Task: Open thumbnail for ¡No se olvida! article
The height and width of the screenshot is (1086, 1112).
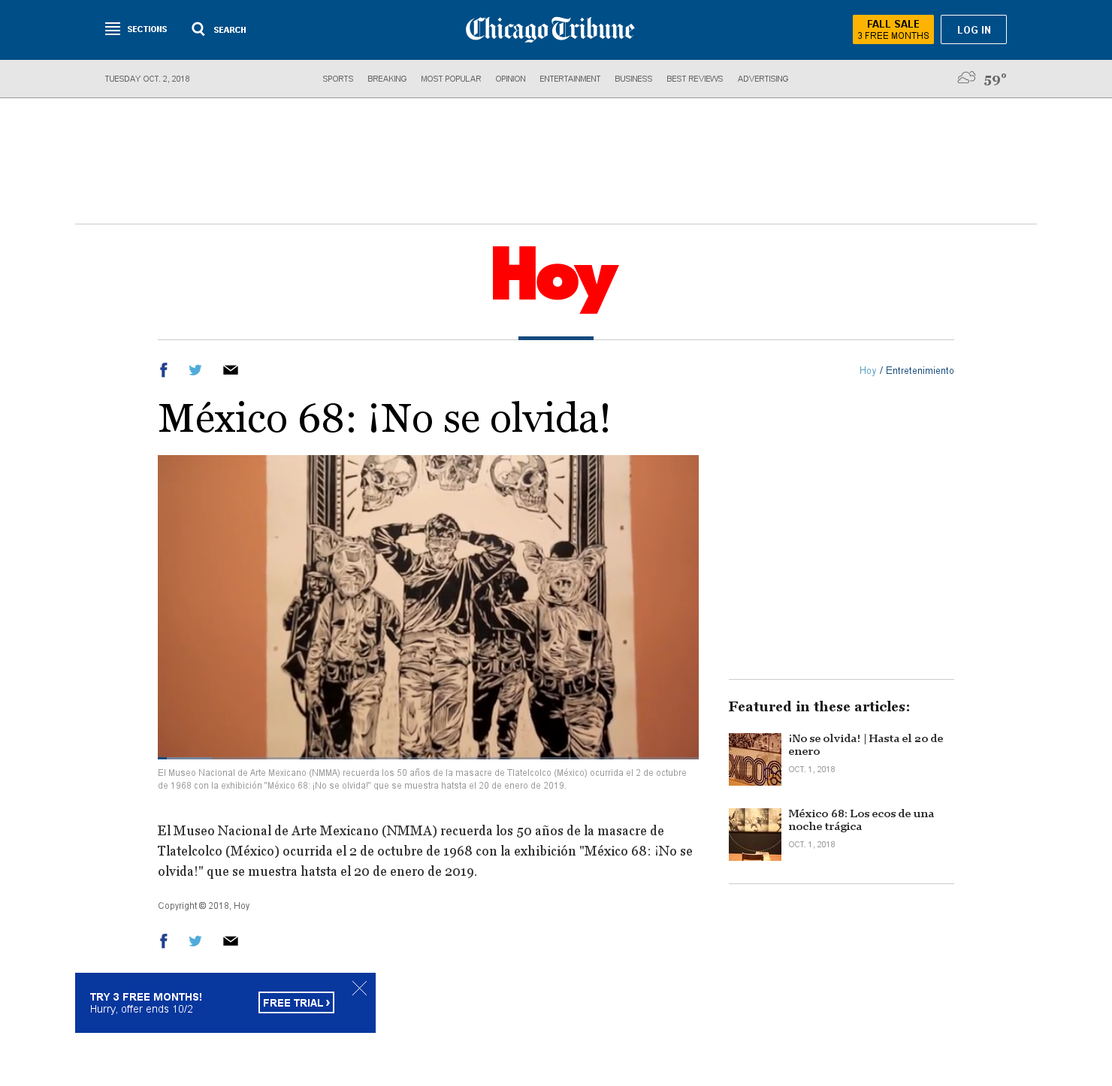Action: coord(755,759)
